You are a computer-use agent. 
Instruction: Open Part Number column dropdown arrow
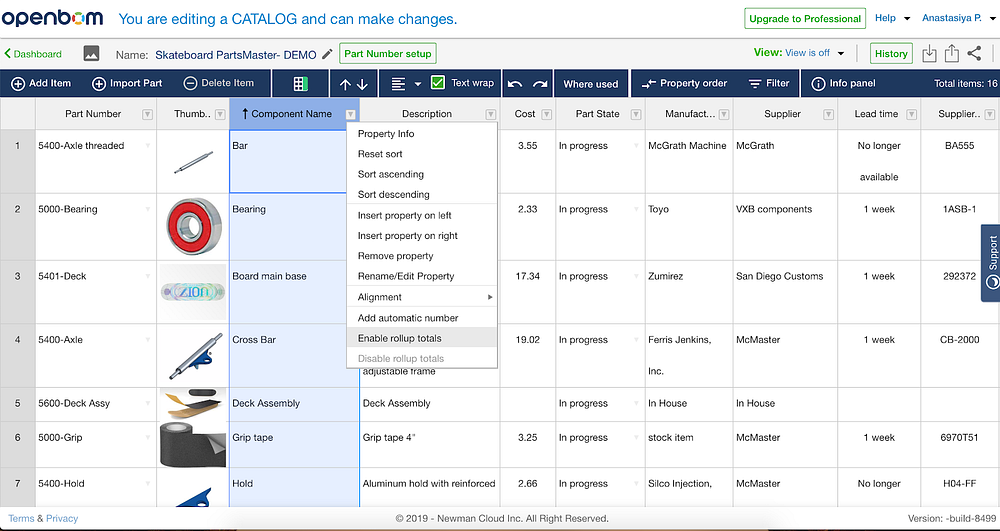coord(147,115)
